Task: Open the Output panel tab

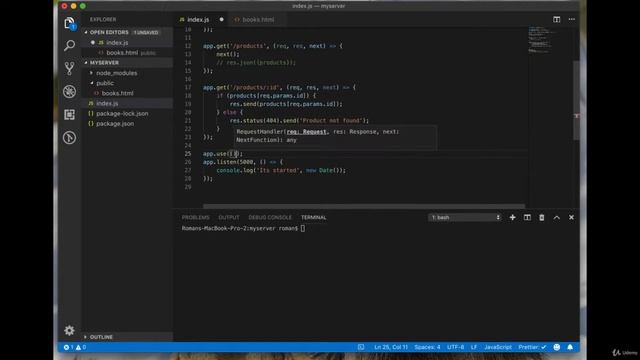Action: tap(229, 218)
